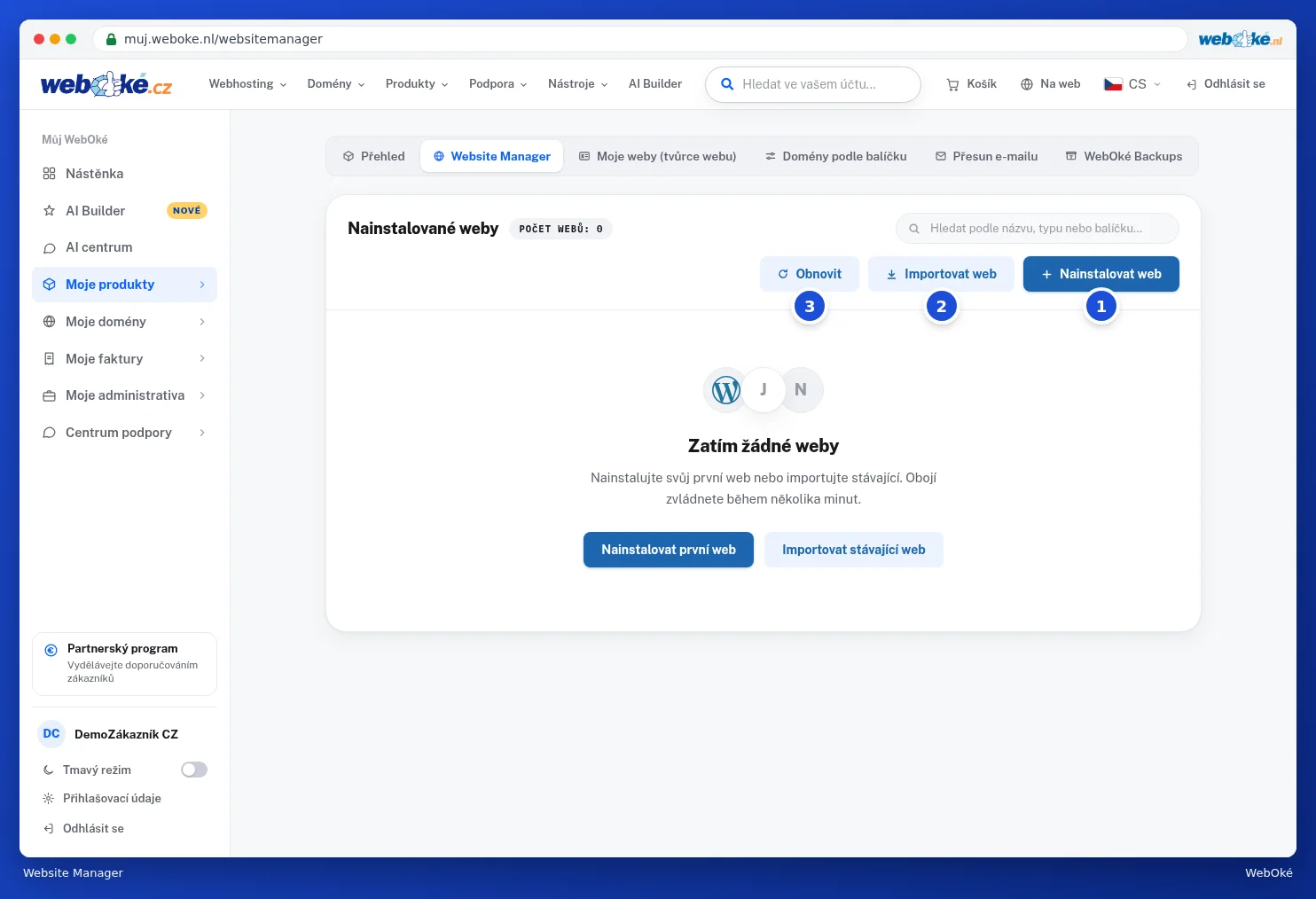
Task: Open Moje weby (tvůrce webu) tab
Action: [657, 156]
